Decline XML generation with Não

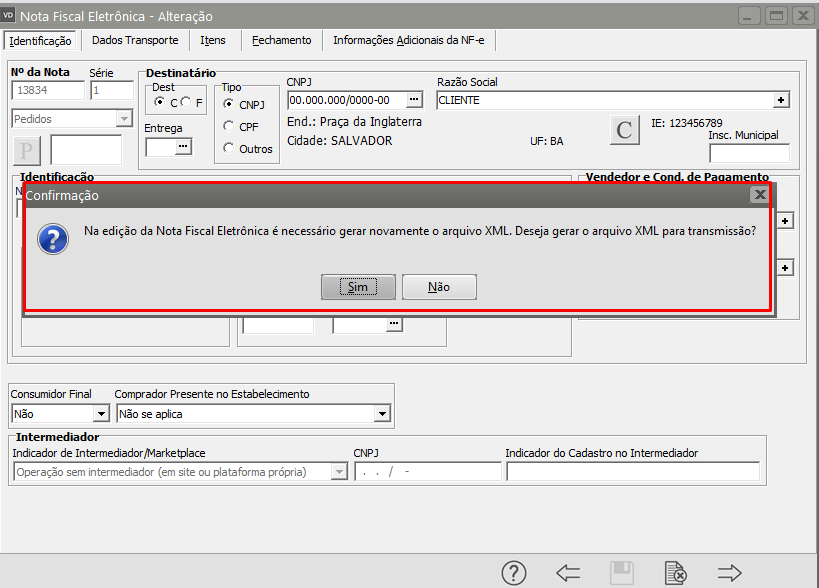click(x=439, y=287)
